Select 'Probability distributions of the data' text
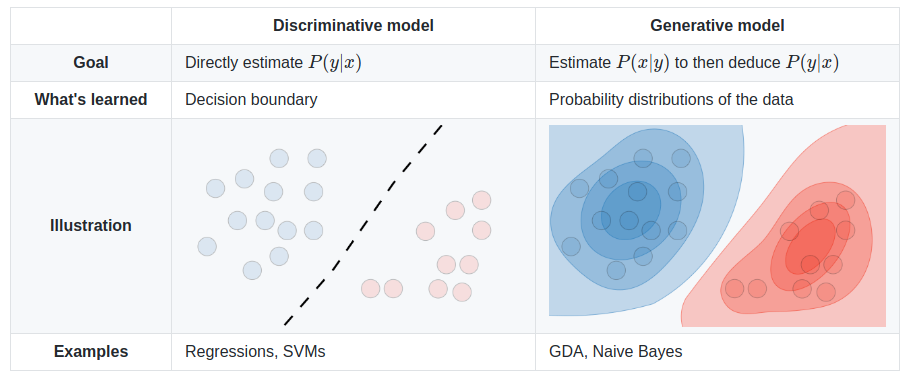Screen dimensions: 916x380 (671, 99)
